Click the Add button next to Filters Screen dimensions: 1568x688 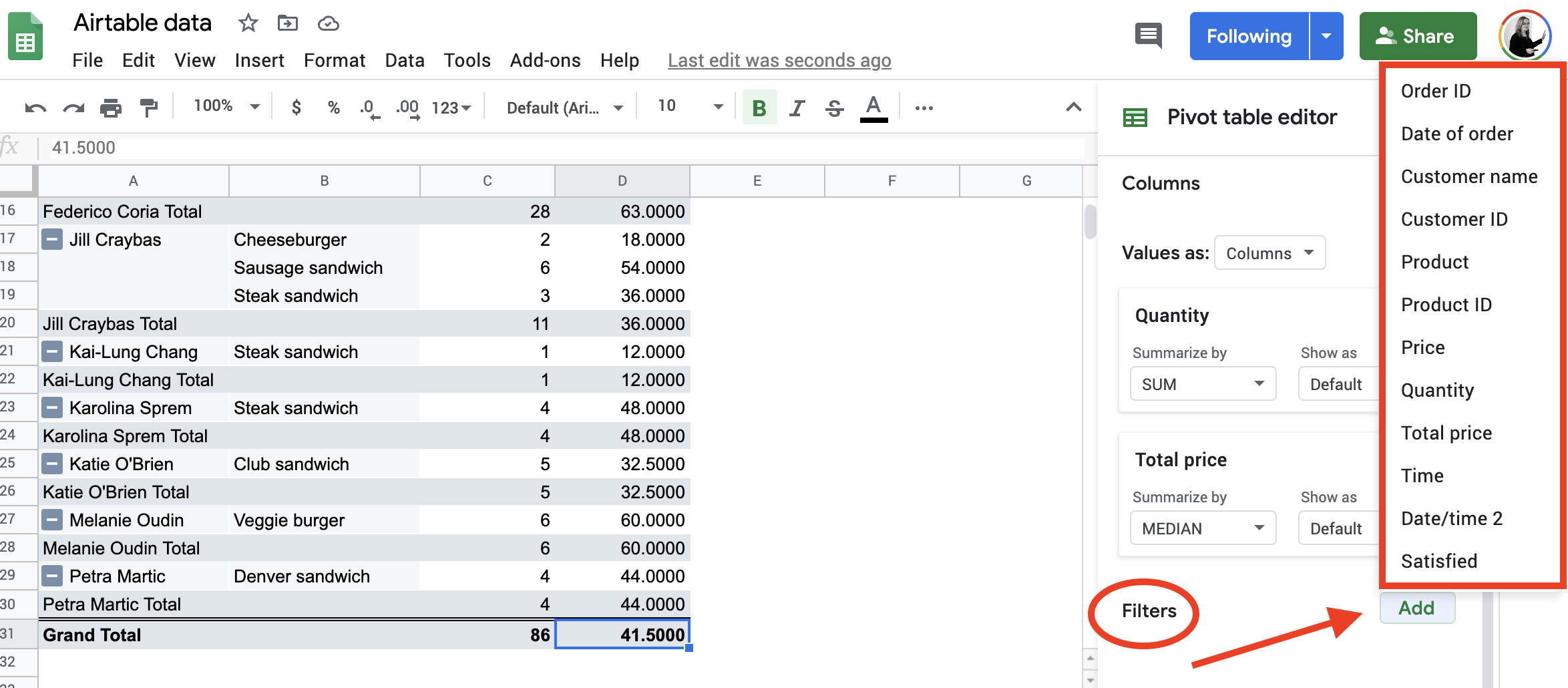(x=1417, y=608)
